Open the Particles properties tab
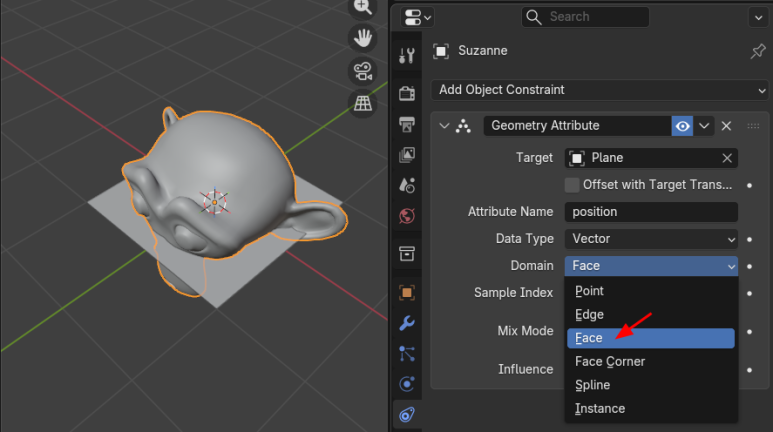This screenshot has height=432, width=773. 407,354
